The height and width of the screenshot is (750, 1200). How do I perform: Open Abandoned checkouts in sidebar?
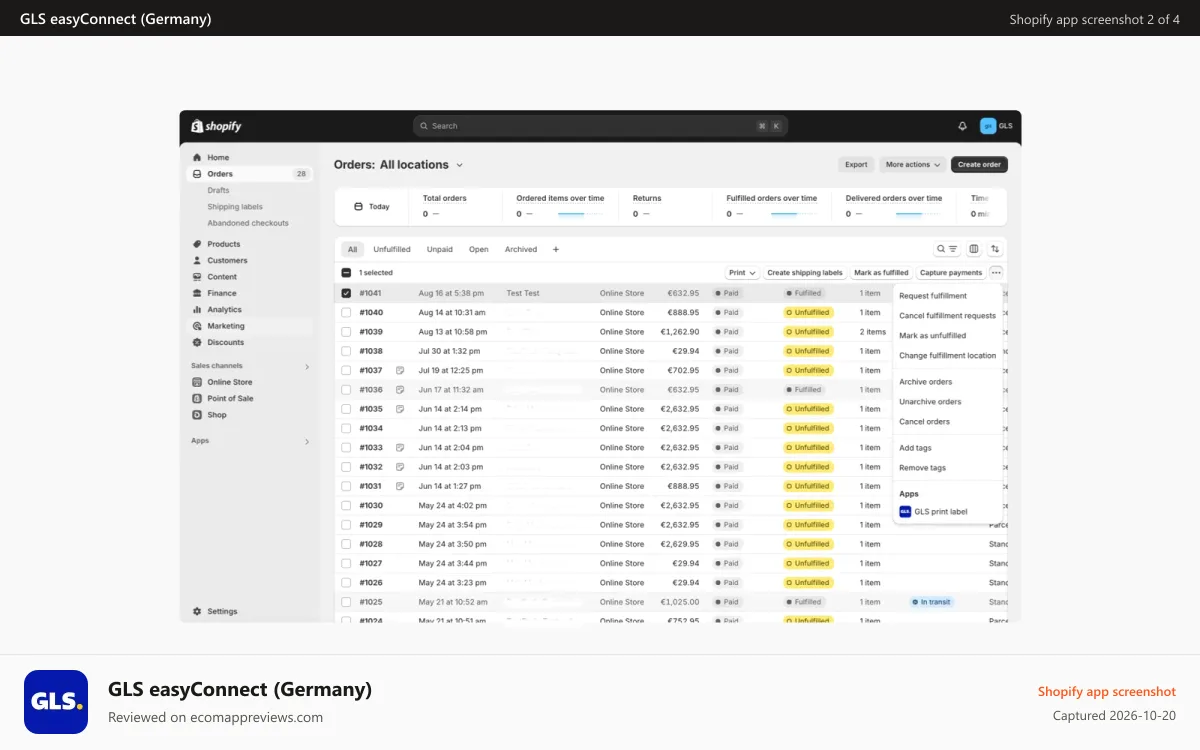tap(248, 223)
